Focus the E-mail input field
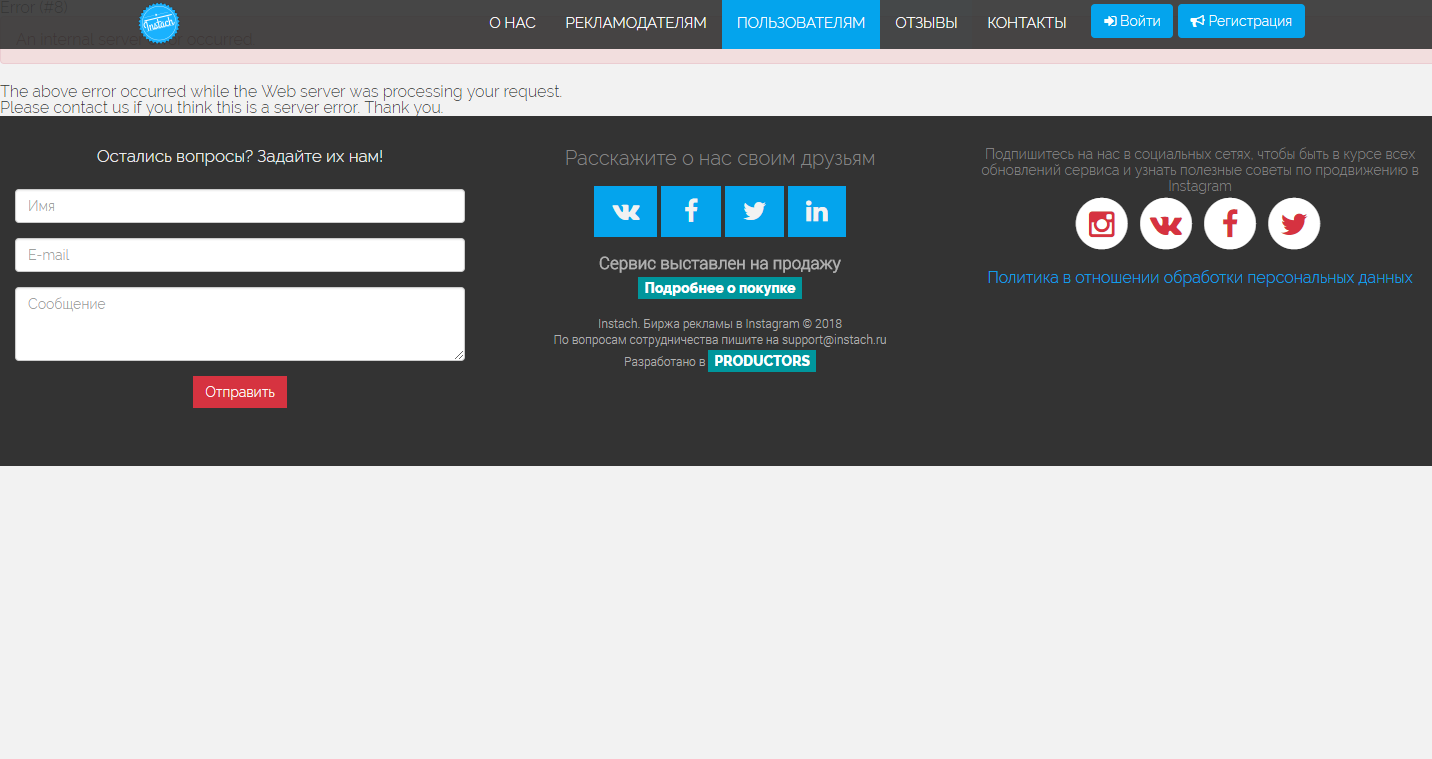This screenshot has height=759, width=1432. click(x=240, y=255)
